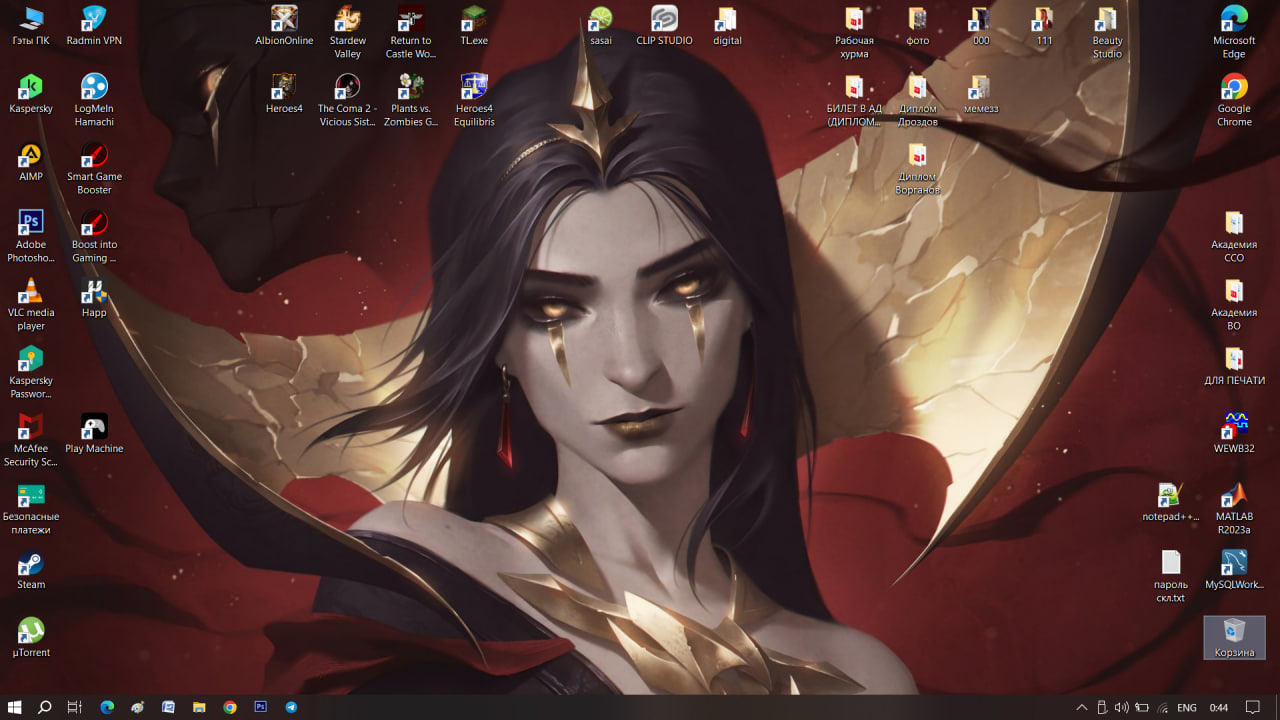This screenshot has height=720, width=1280.
Task: Click the taskbar search button
Action: tap(45, 707)
